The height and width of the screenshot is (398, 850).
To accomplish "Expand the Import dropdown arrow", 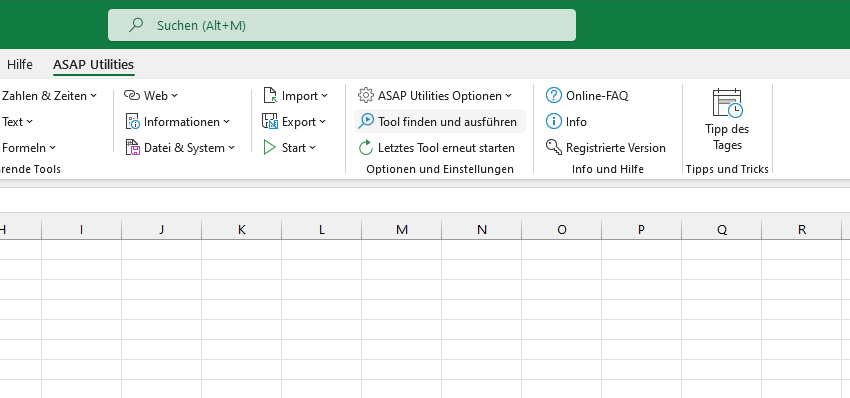I will [324, 96].
